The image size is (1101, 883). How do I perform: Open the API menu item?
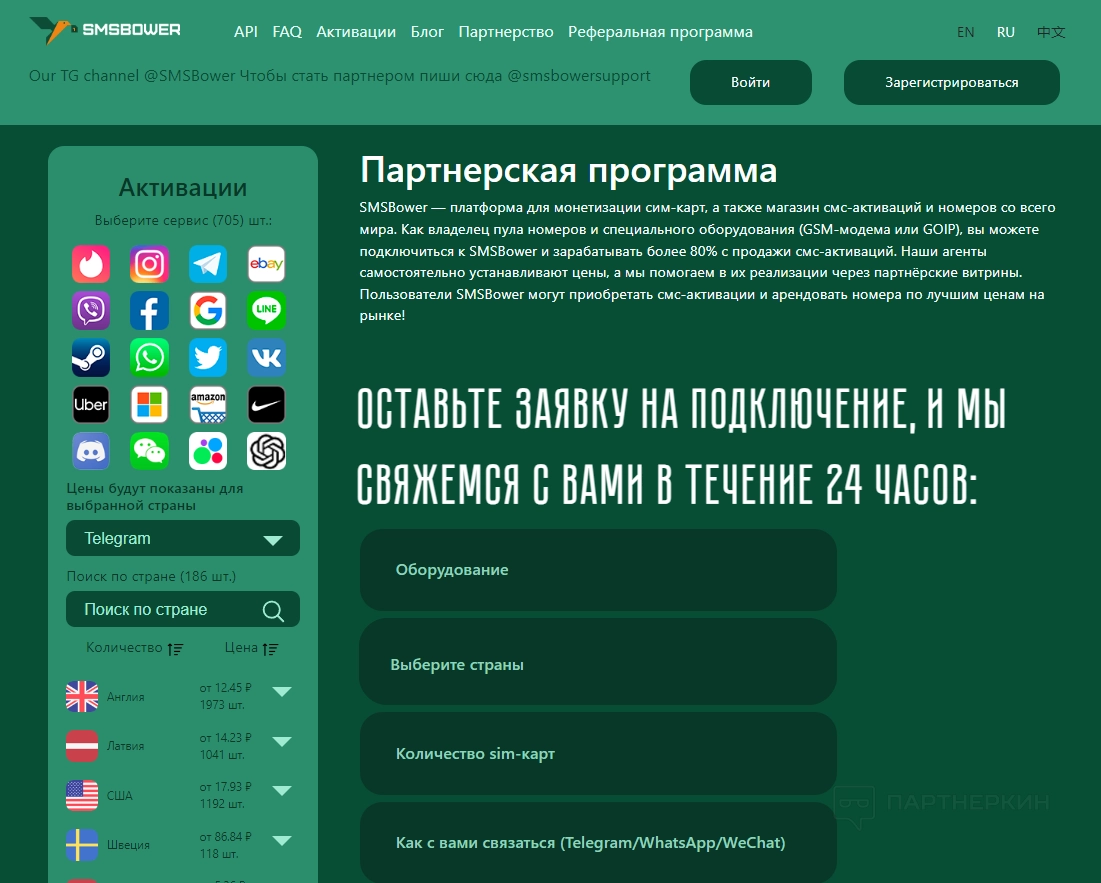tap(246, 32)
